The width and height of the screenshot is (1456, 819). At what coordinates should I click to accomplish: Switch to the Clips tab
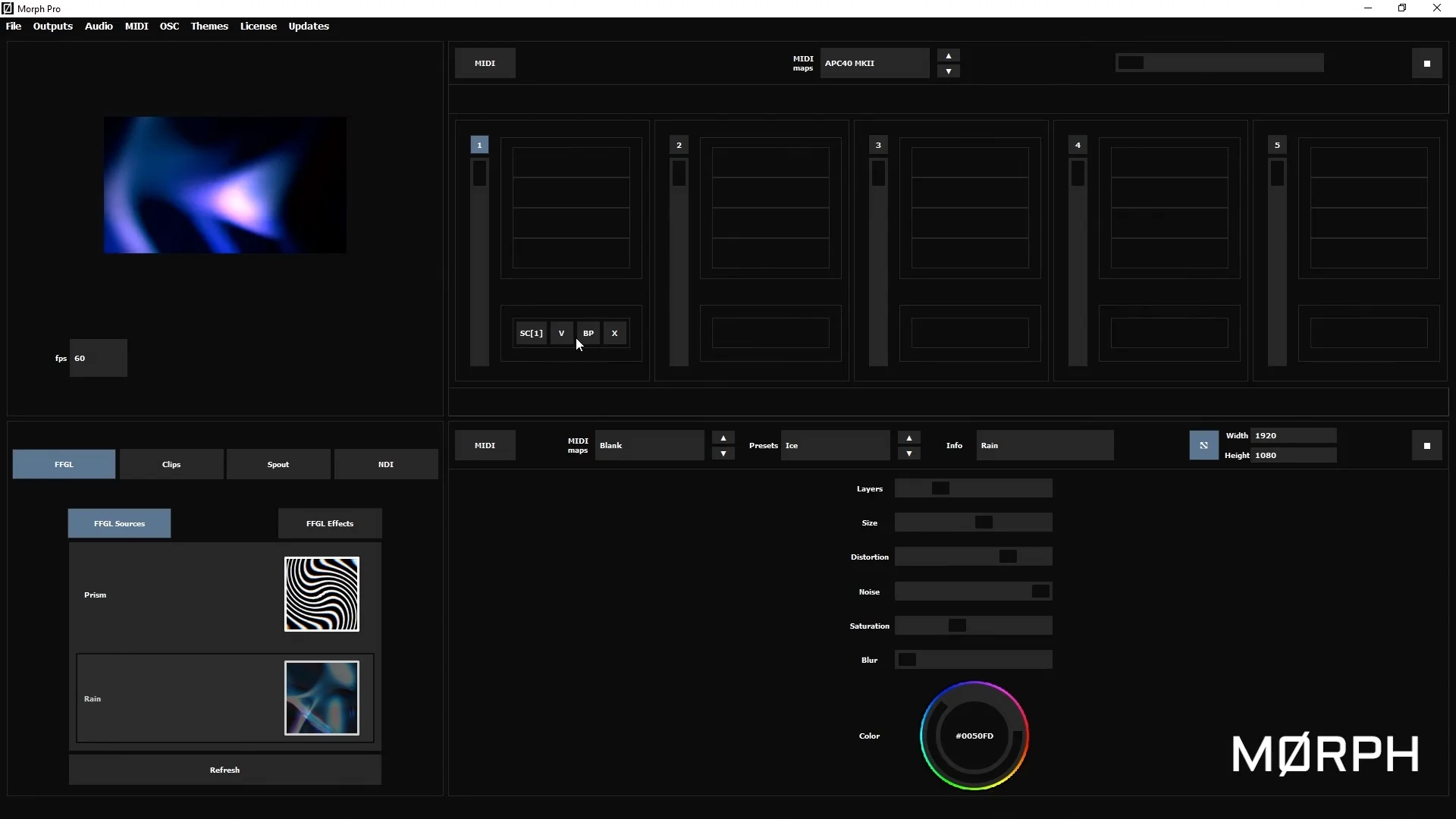tap(171, 464)
